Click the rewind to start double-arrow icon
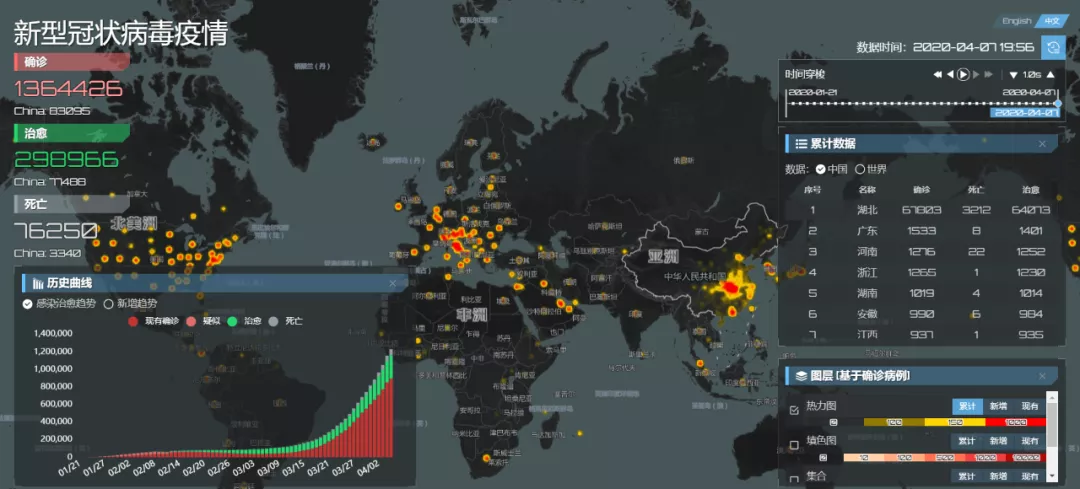1080x489 pixels. [x=938, y=74]
